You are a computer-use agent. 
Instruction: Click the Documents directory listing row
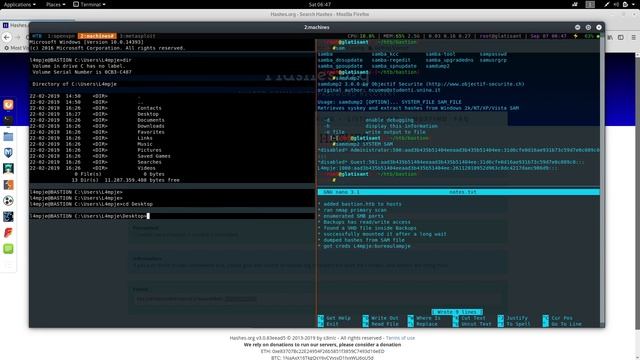point(97,120)
